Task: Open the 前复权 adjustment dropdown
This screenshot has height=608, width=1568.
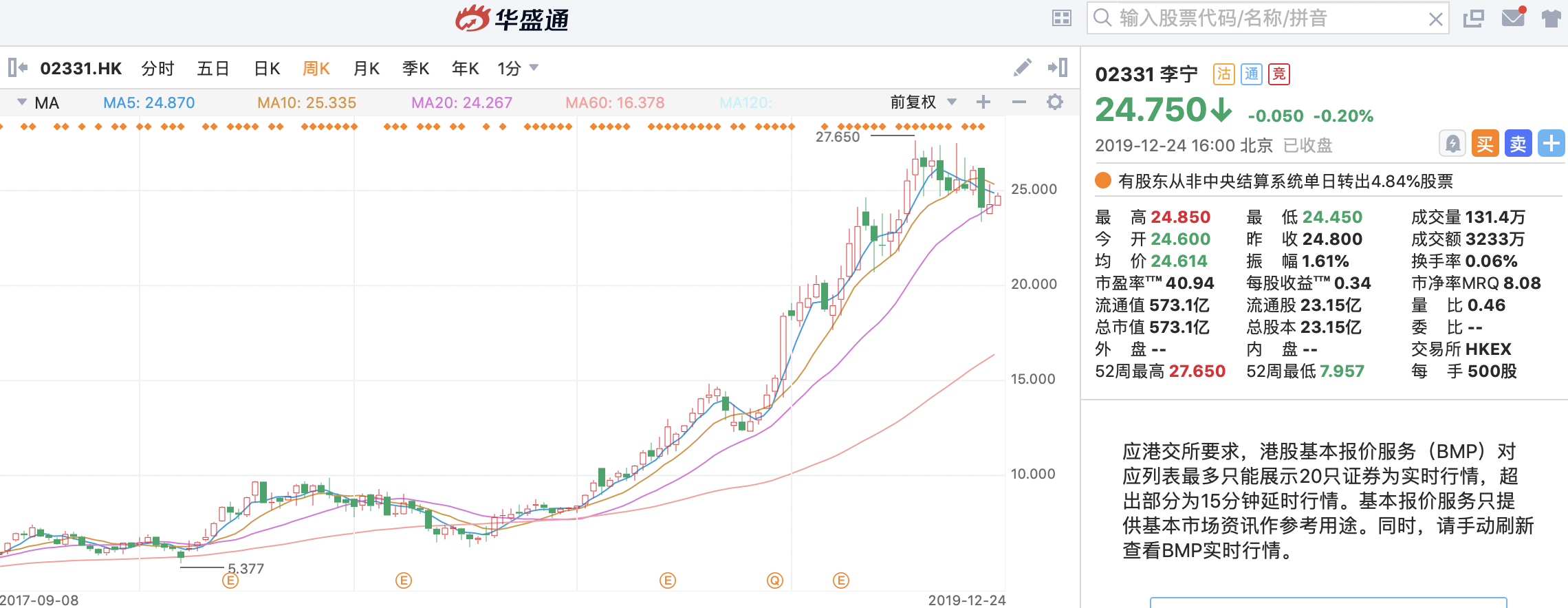Action: tap(923, 102)
